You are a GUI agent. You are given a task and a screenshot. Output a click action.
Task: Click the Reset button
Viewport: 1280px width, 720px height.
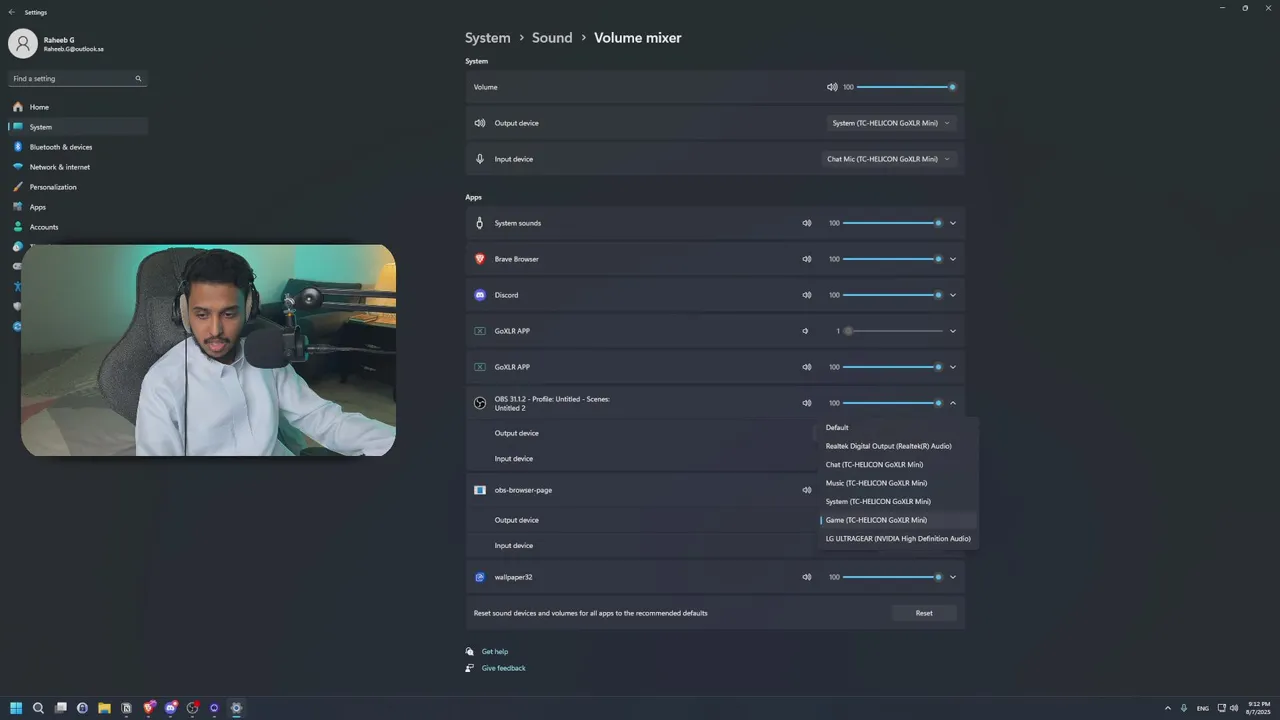coord(924,613)
